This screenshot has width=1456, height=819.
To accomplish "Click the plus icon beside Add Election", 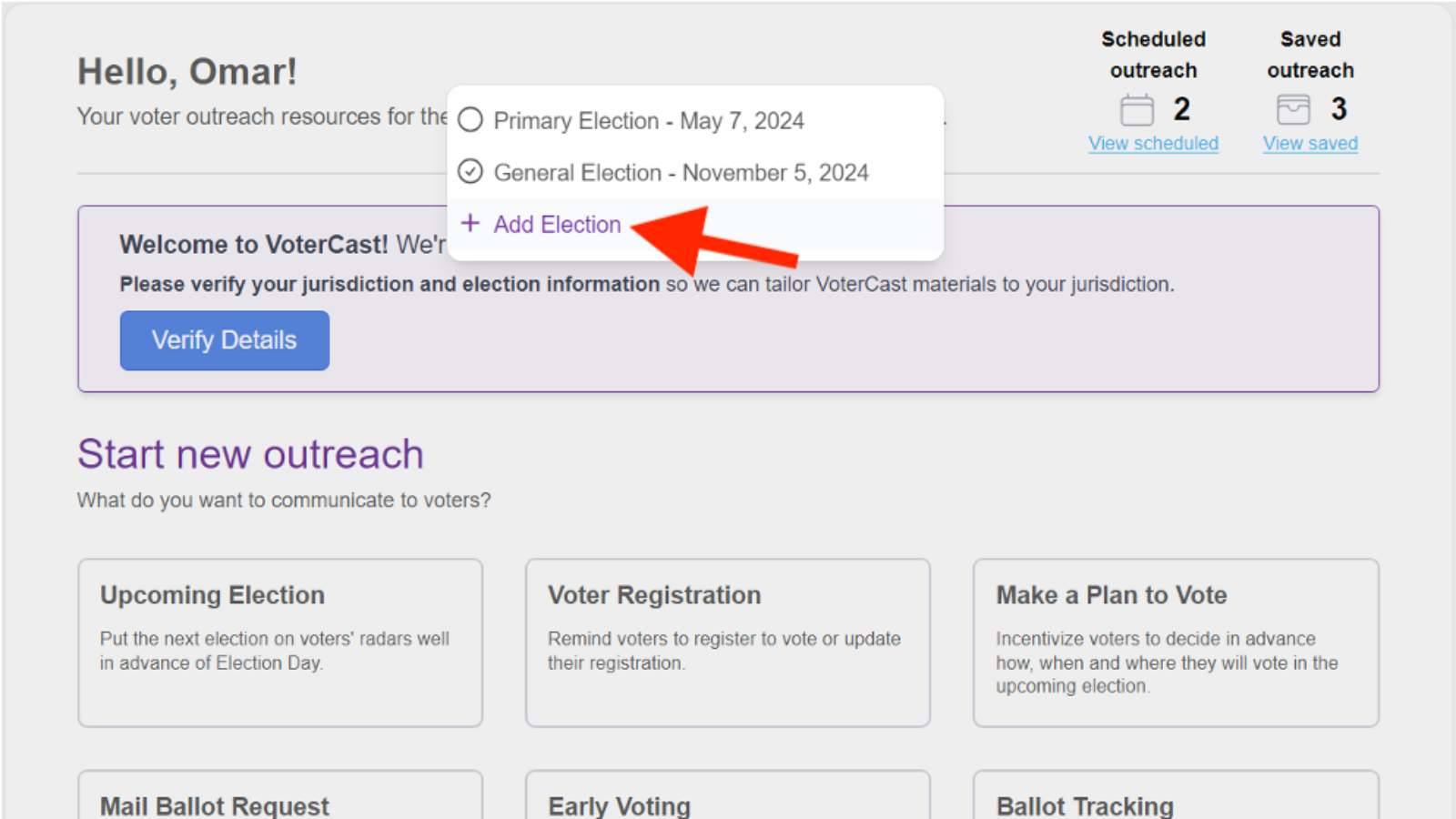I will 470,224.
